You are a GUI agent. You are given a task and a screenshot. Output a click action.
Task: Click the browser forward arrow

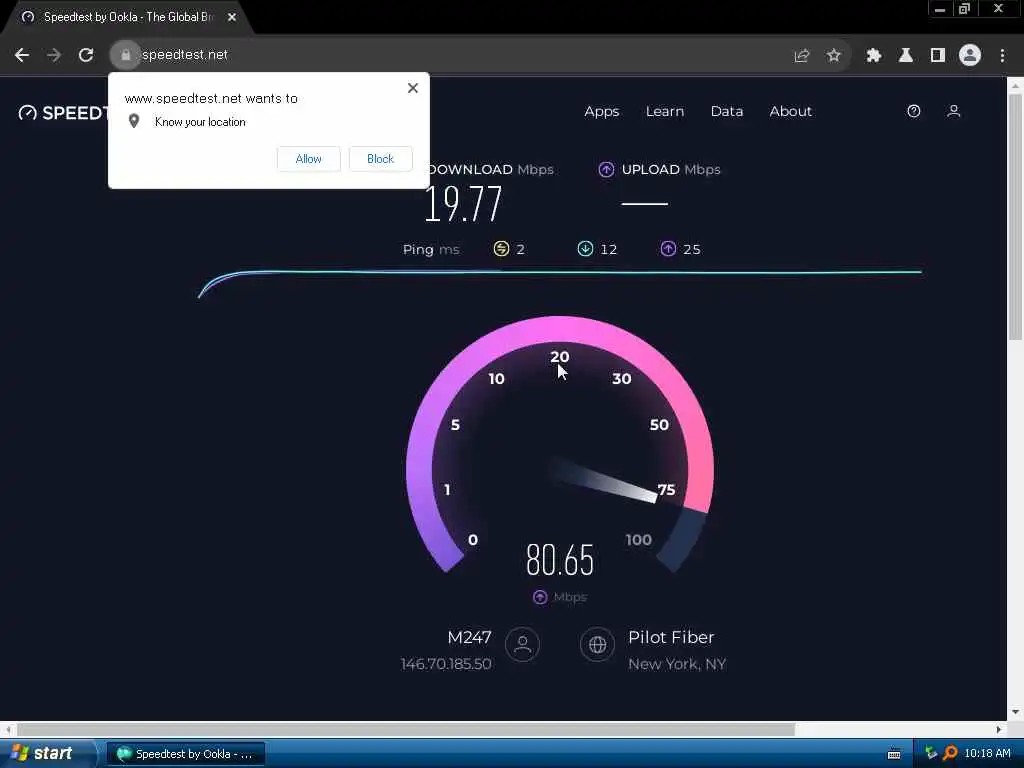[54, 55]
